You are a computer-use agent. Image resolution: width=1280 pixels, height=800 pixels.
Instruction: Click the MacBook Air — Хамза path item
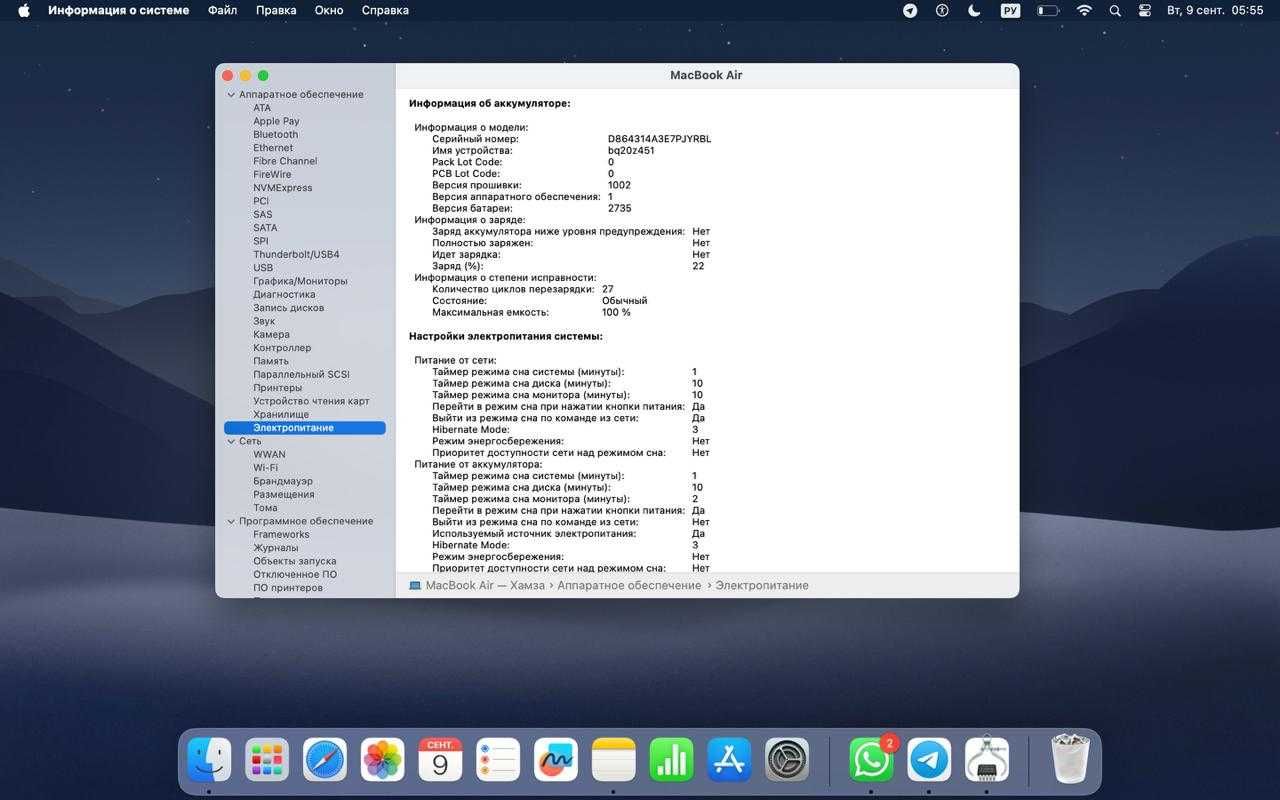coord(477,585)
